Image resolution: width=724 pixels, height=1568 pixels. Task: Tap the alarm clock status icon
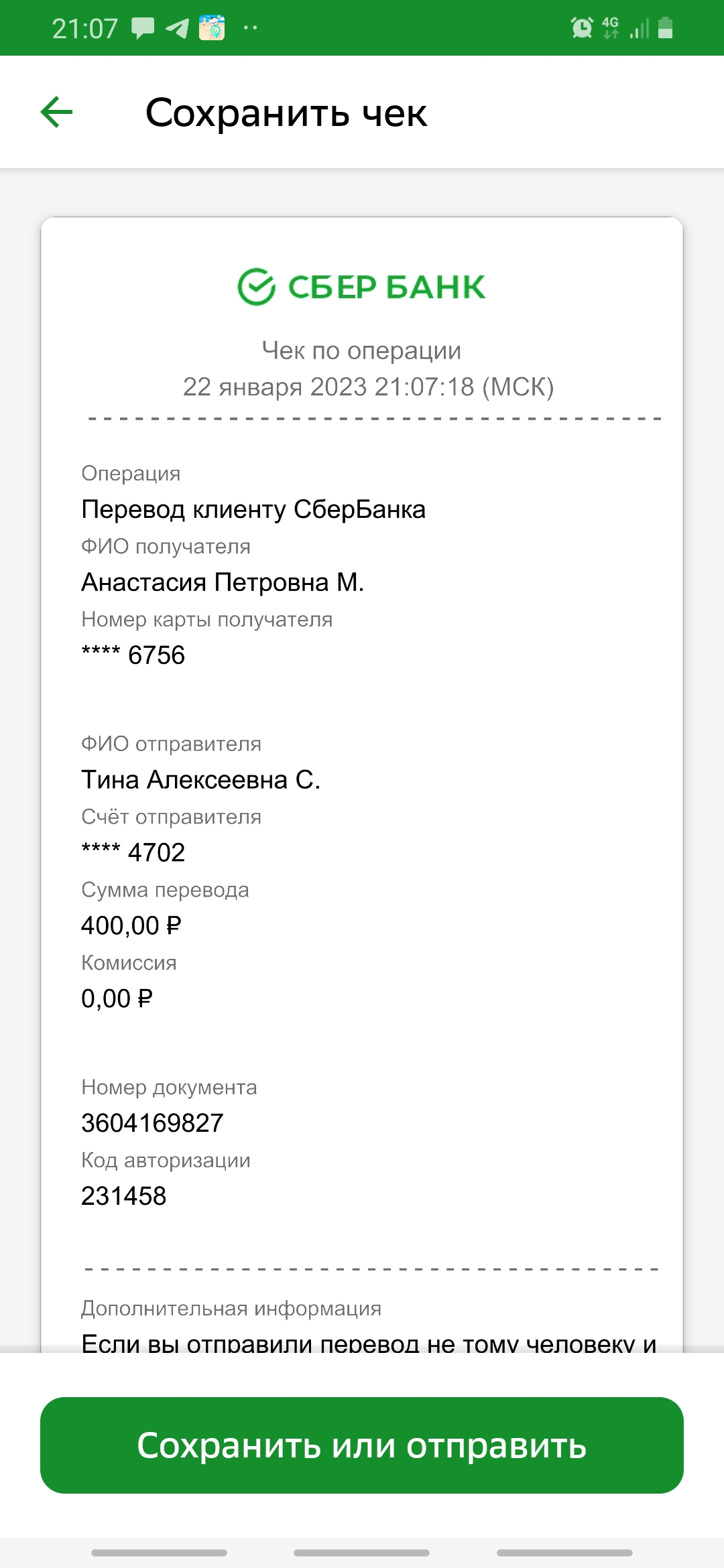pyautogui.click(x=581, y=28)
